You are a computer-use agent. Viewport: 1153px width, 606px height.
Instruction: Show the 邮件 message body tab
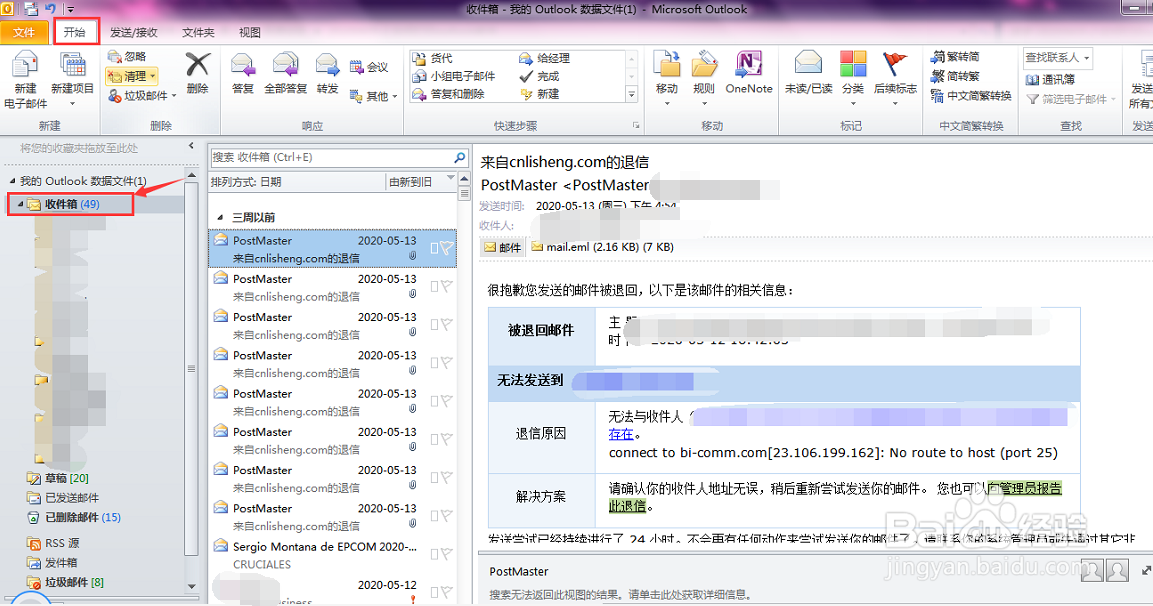(503, 247)
